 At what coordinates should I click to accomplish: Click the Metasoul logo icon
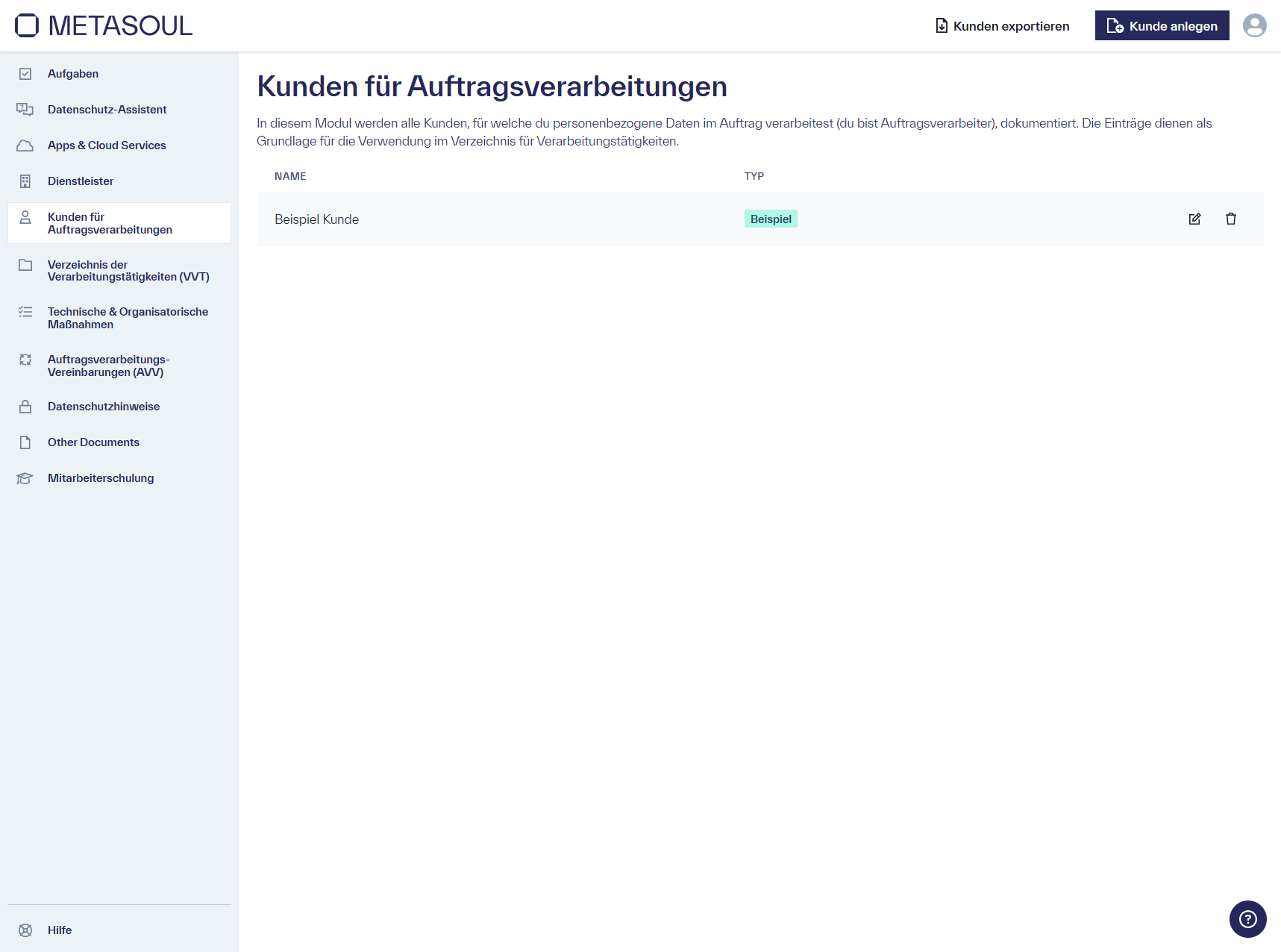25,25
